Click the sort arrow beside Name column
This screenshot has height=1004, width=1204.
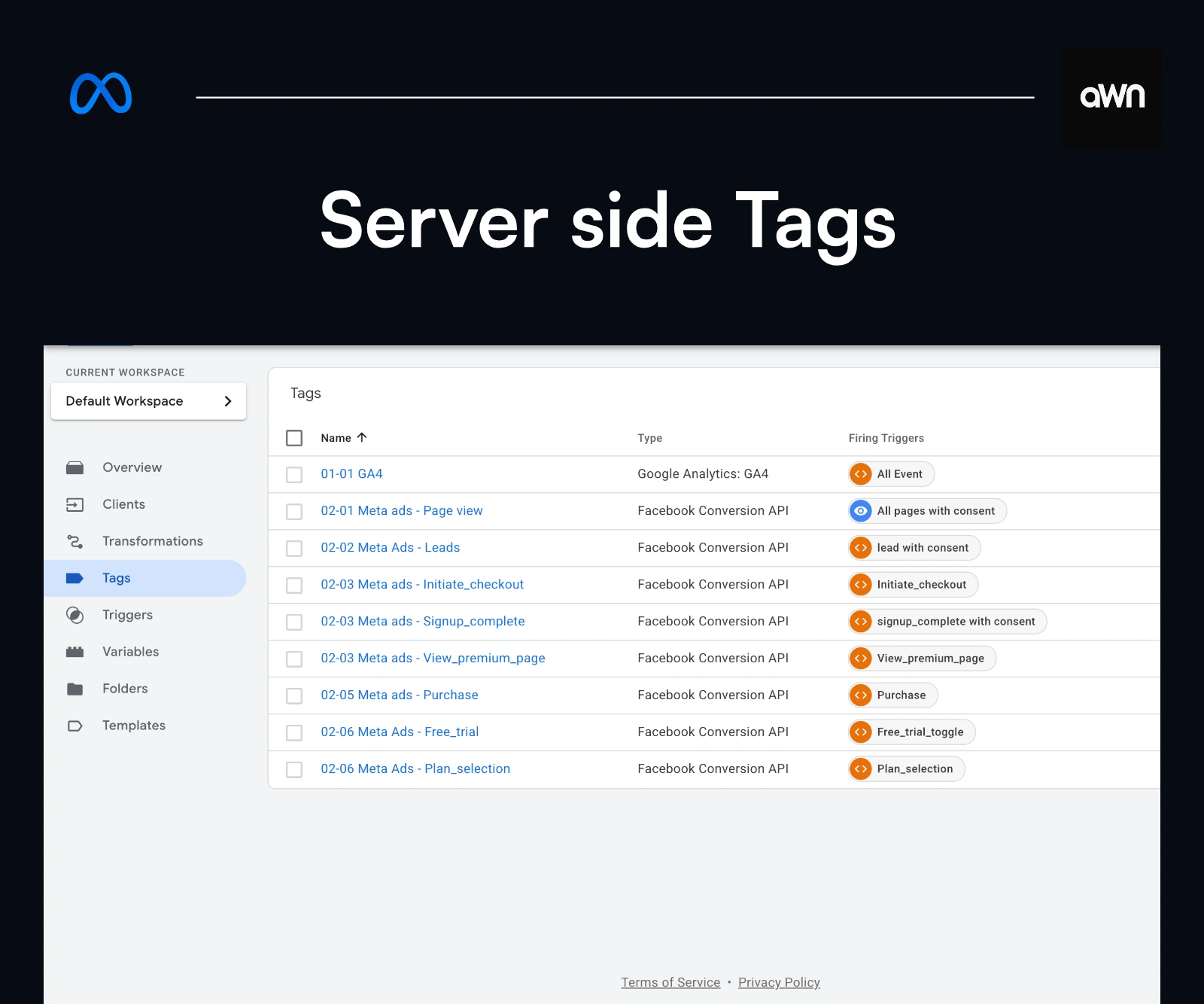[x=362, y=437]
